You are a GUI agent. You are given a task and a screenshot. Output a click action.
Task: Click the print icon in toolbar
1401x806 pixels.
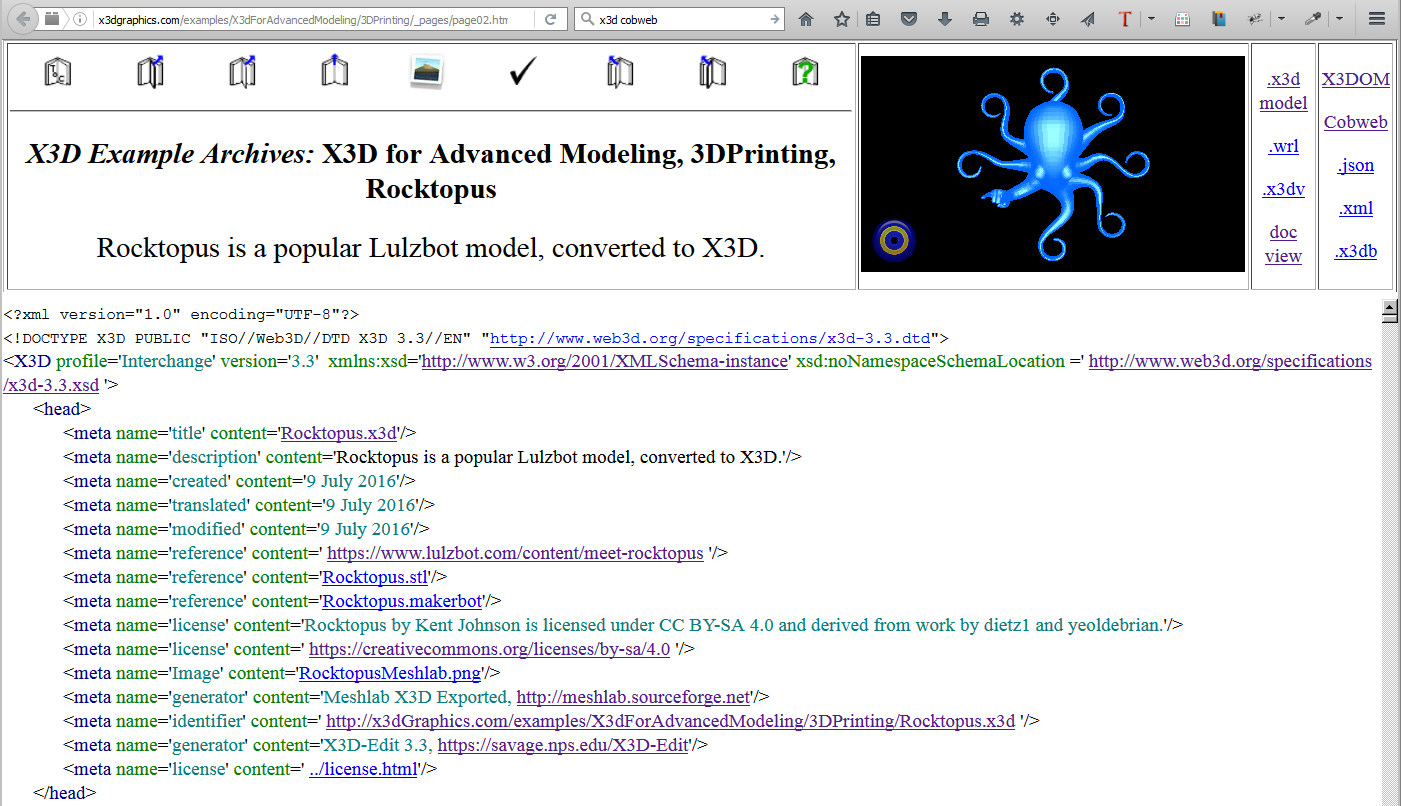click(x=981, y=19)
